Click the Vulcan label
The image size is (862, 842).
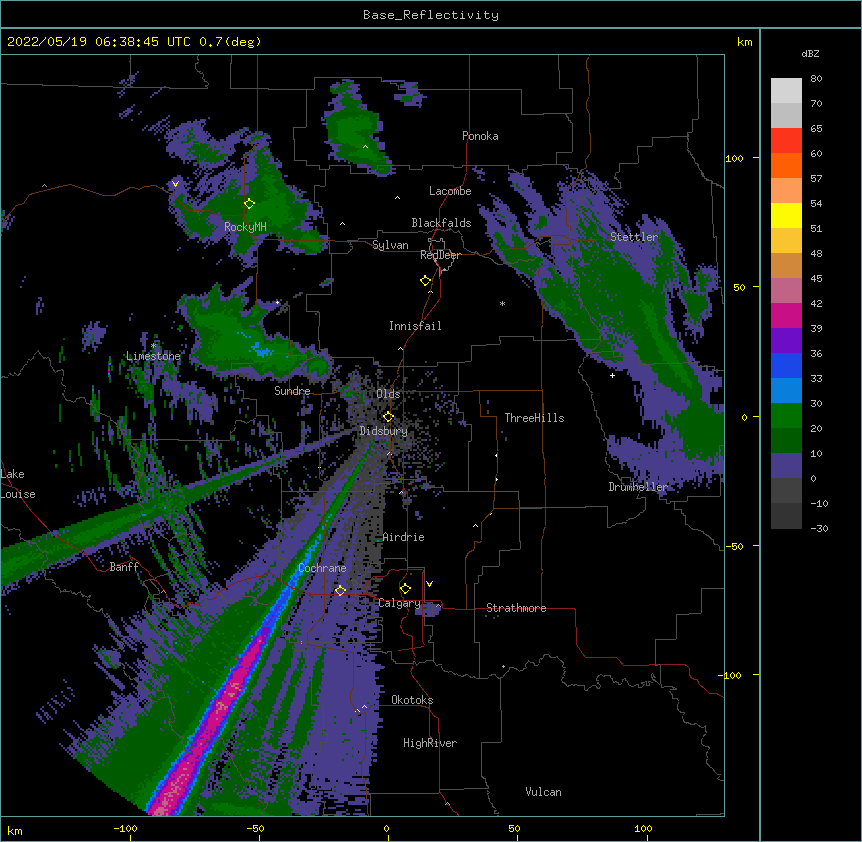coord(543,792)
